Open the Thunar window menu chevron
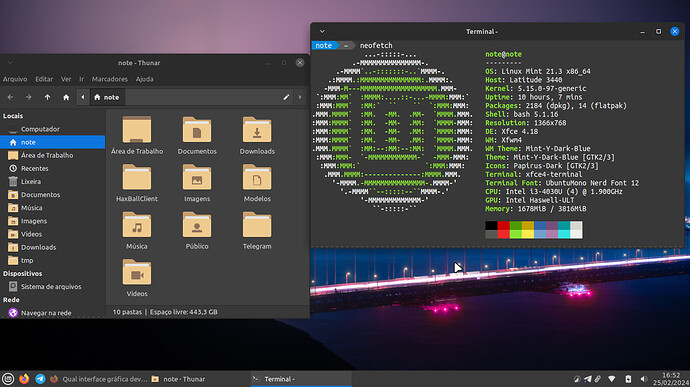The image size is (690, 387). point(10,63)
